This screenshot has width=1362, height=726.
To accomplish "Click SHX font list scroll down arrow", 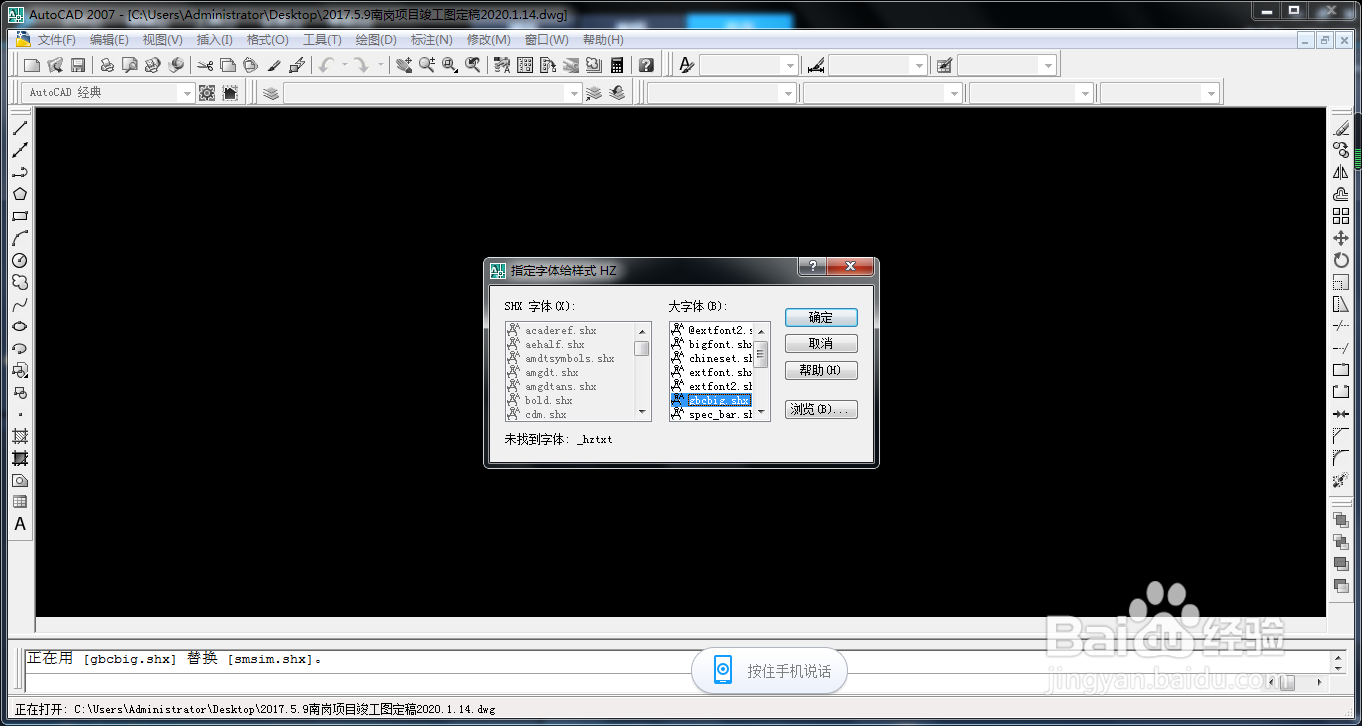I will coord(642,411).
